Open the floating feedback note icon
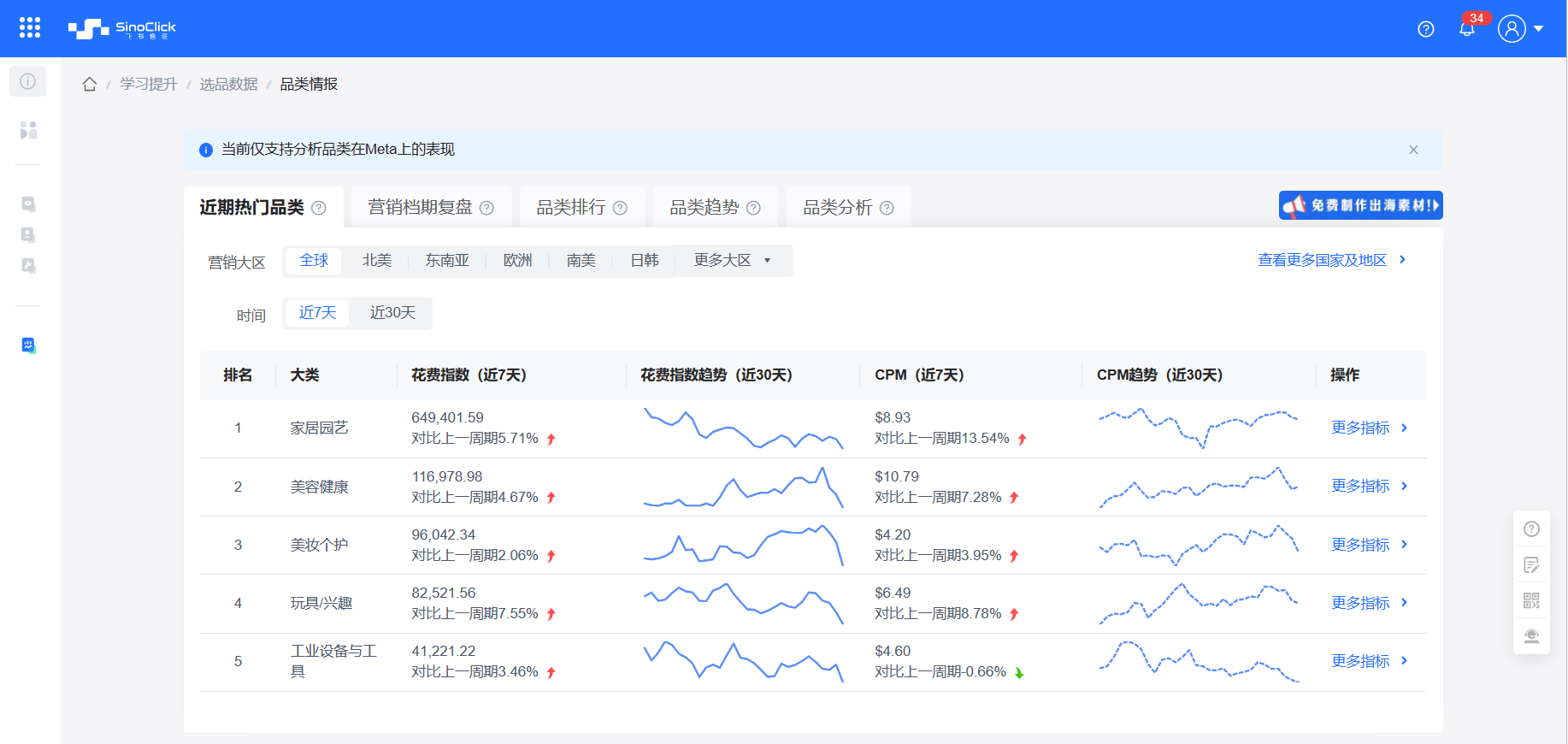 1531,565
